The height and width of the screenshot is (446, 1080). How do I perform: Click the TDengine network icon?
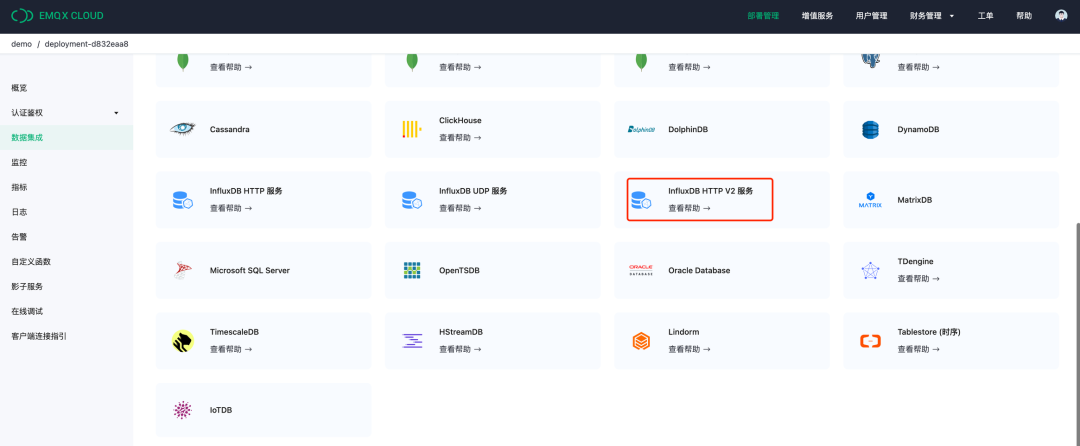coord(871,270)
